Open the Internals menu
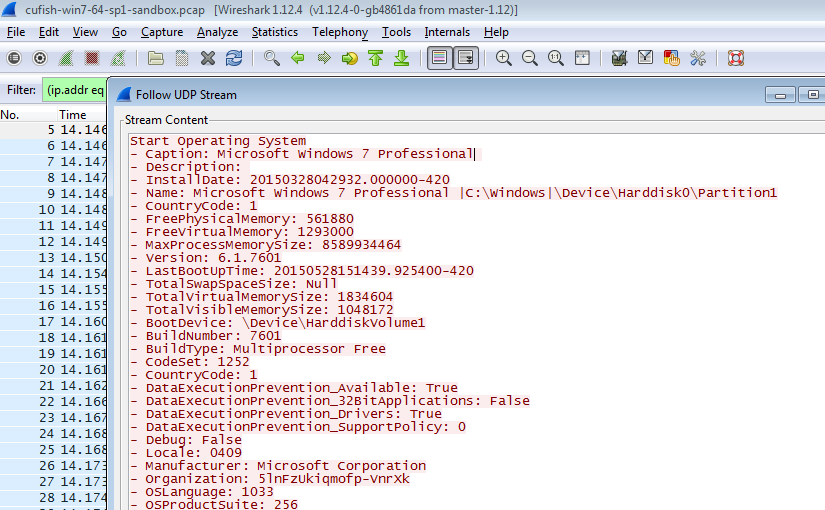Image resolution: width=825 pixels, height=510 pixels. point(447,32)
